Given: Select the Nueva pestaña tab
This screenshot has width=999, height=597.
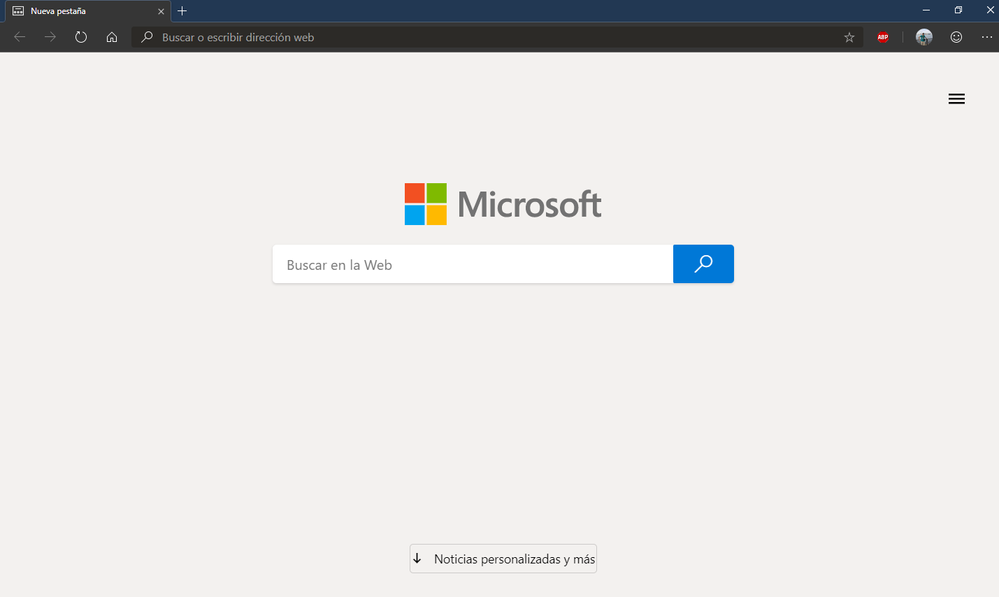Looking at the screenshot, I should coord(86,11).
